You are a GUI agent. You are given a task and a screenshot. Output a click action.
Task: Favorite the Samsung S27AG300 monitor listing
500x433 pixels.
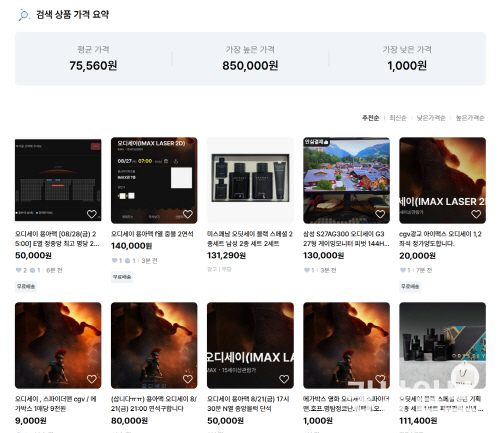click(x=380, y=214)
